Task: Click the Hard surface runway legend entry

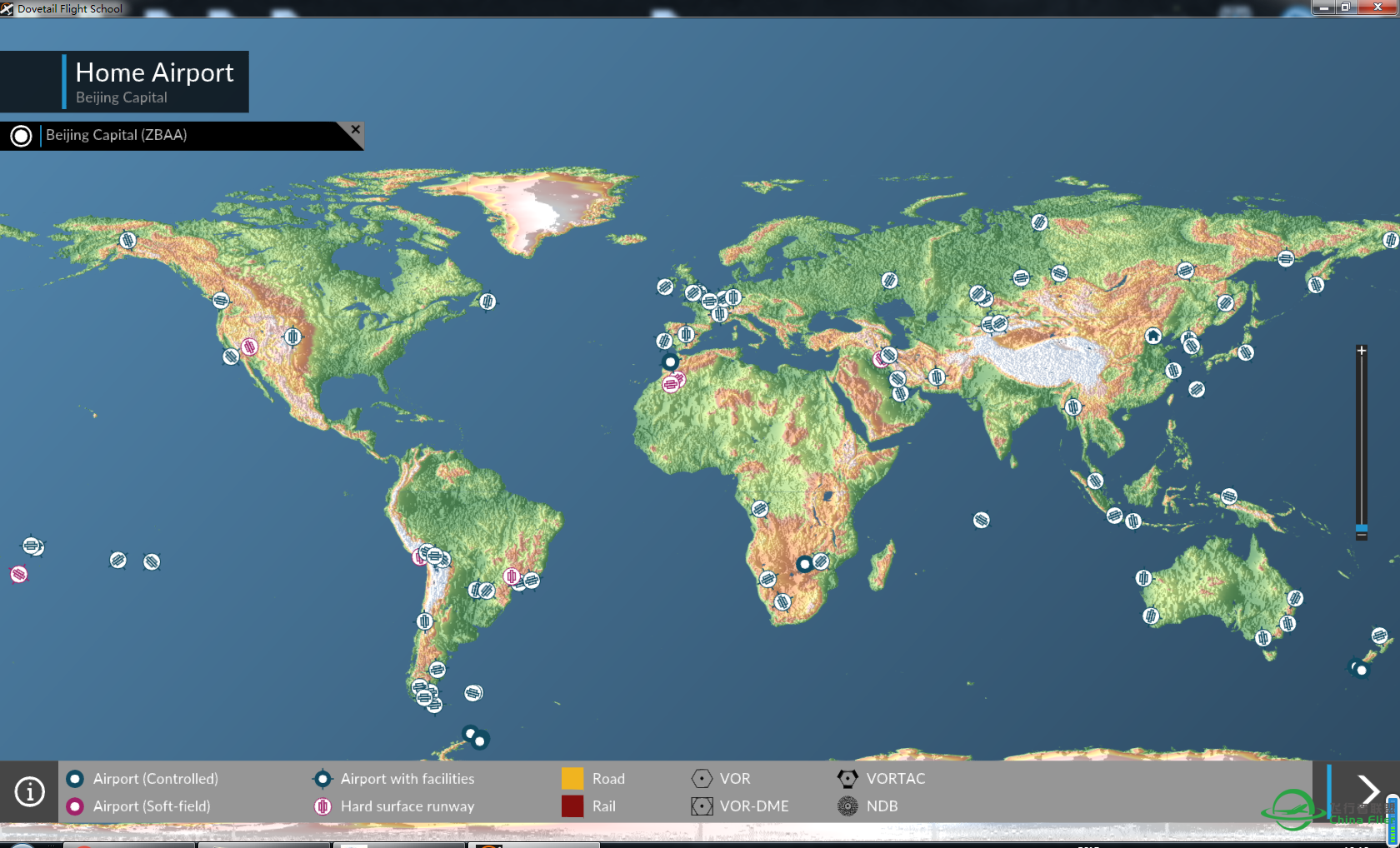Action: (x=393, y=806)
